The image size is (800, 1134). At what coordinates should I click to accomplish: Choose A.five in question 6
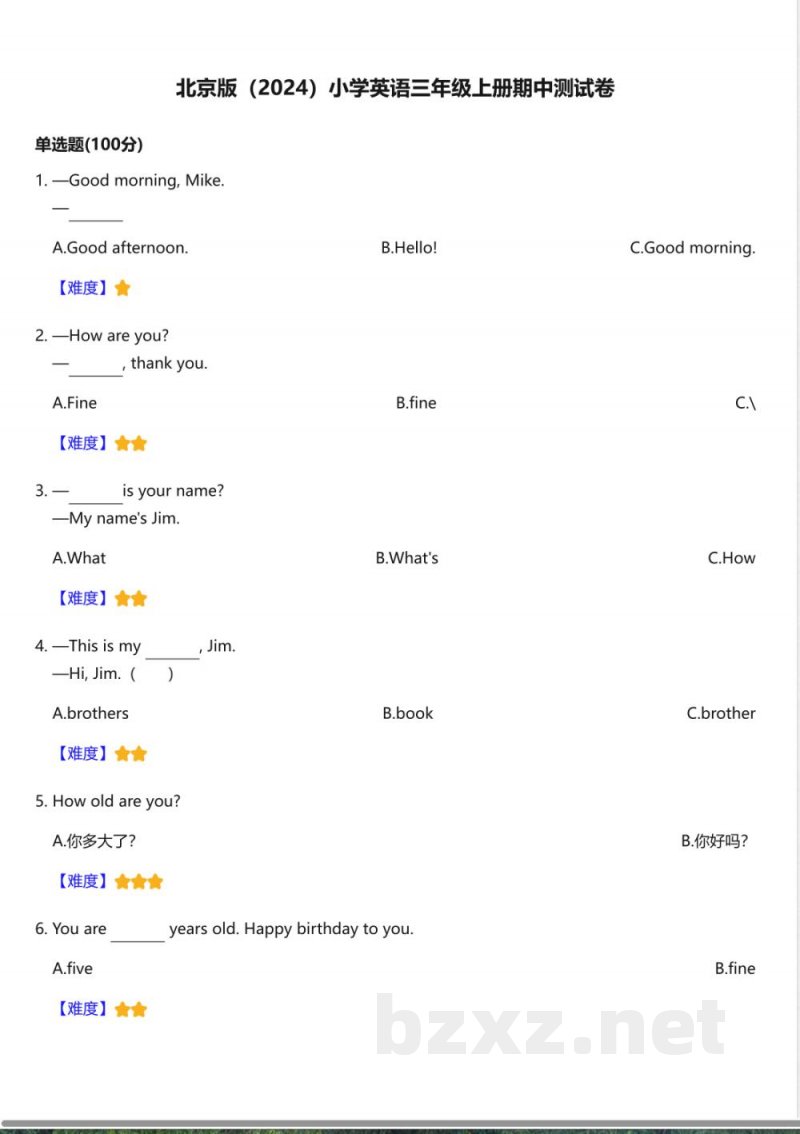click(72, 968)
